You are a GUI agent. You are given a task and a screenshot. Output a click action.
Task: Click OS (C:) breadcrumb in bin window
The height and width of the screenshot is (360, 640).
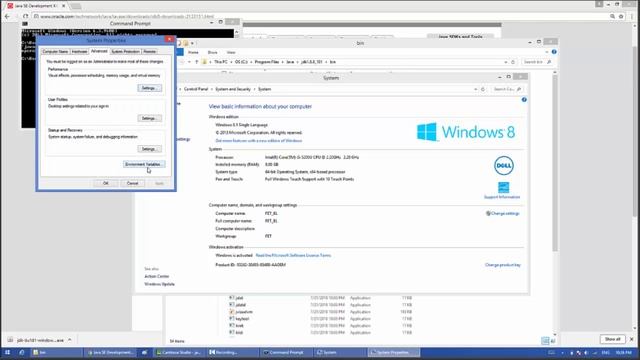[x=241, y=62]
